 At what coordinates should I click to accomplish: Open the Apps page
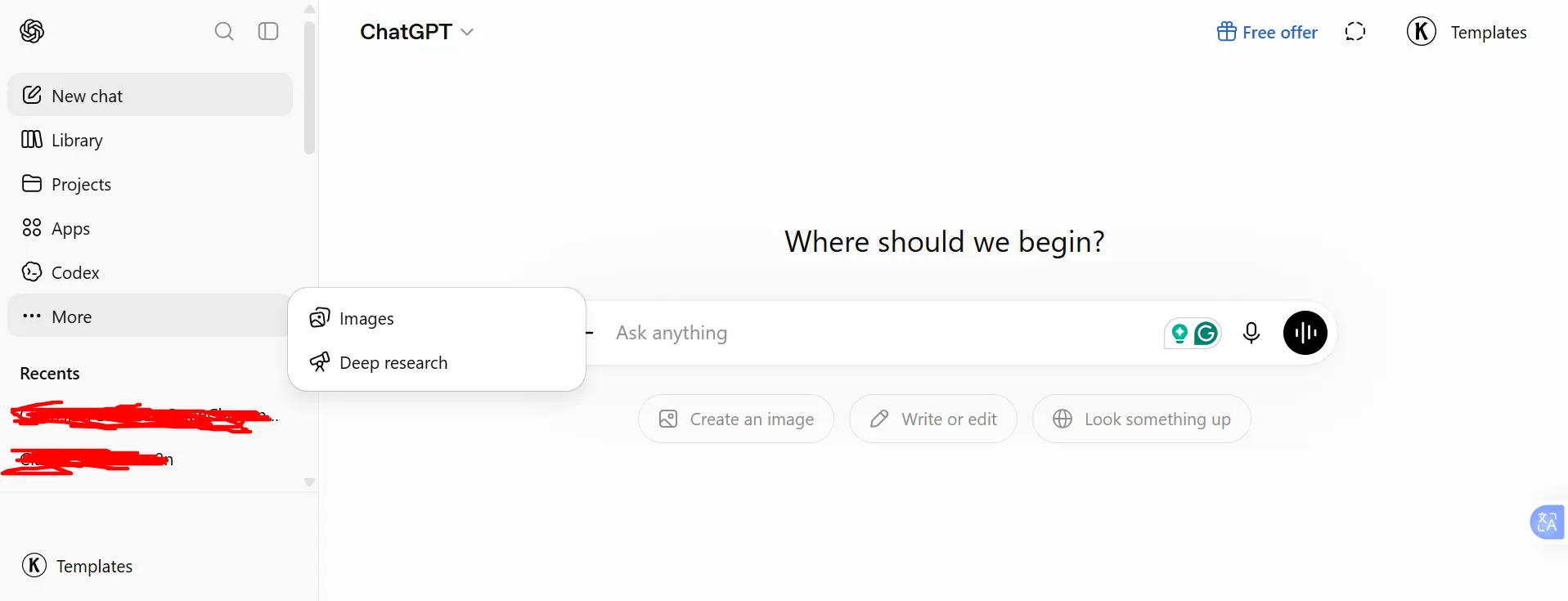tap(150, 228)
